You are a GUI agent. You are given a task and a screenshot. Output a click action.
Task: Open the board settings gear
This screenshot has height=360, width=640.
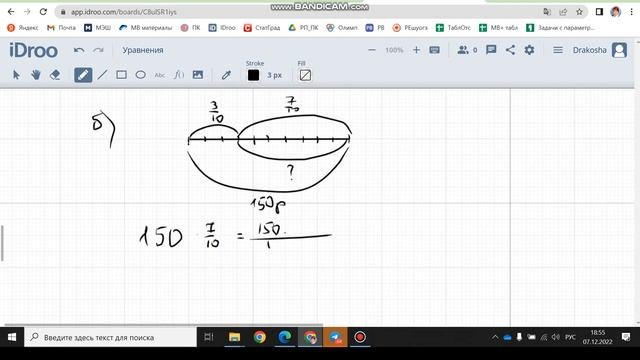(x=529, y=50)
